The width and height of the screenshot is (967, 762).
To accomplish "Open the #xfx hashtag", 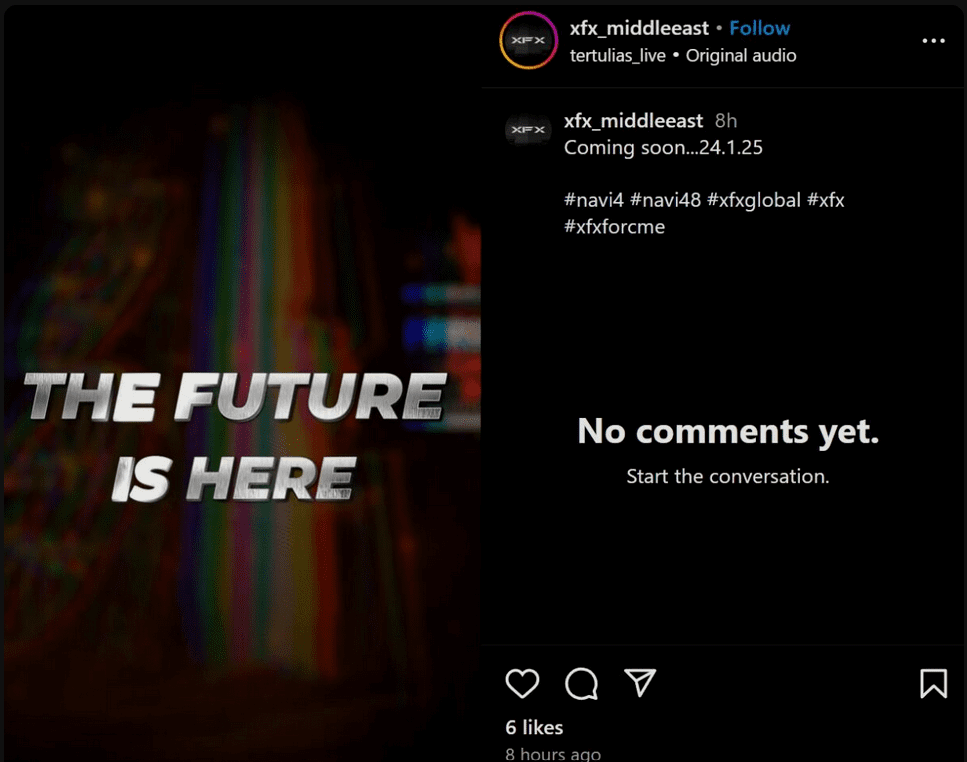I will pos(826,200).
